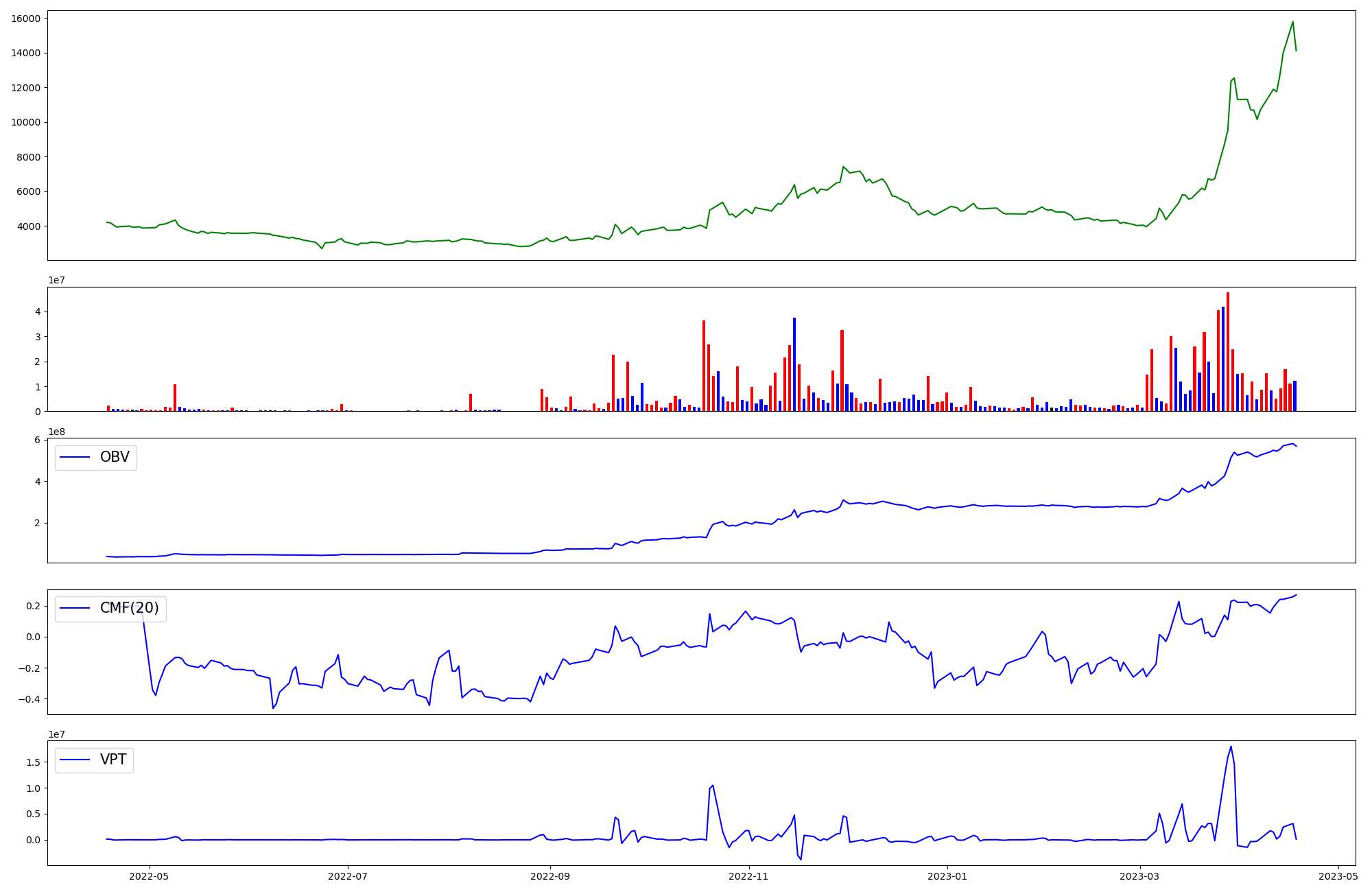Click the 10000 price axis tick
Image resolution: width=1372 pixels, height=892 pixels.
click(x=27, y=122)
